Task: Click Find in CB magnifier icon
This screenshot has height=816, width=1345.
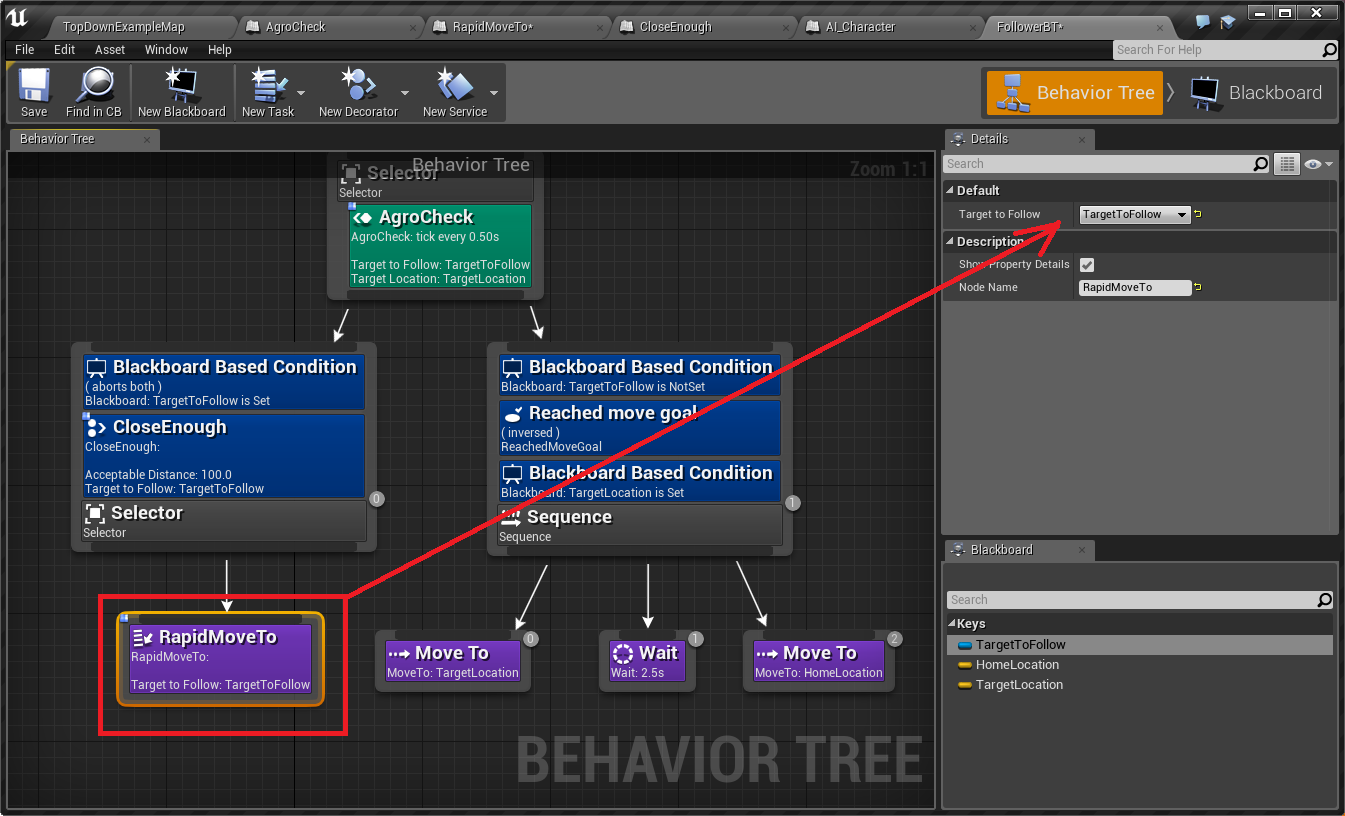Action: tap(94, 87)
